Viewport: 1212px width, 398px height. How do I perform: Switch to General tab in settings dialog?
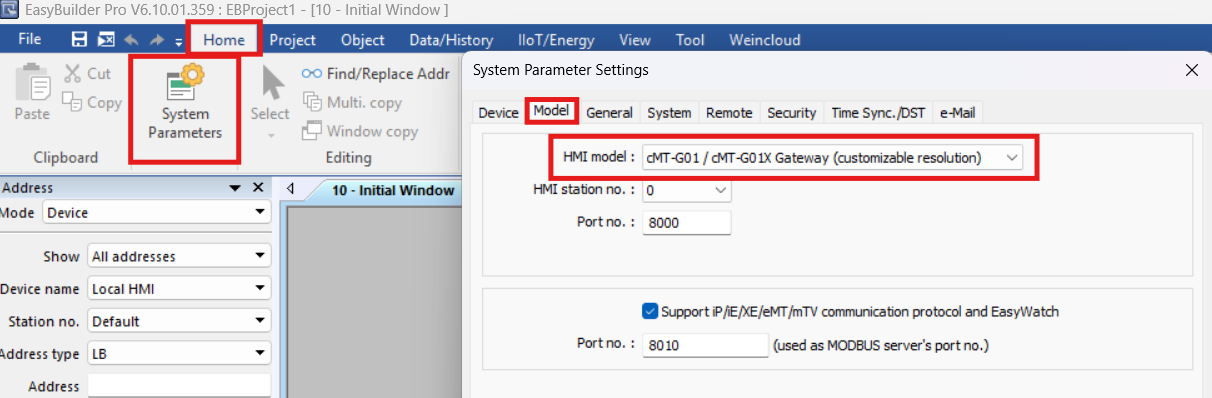pyautogui.click(x=609, y=112)
